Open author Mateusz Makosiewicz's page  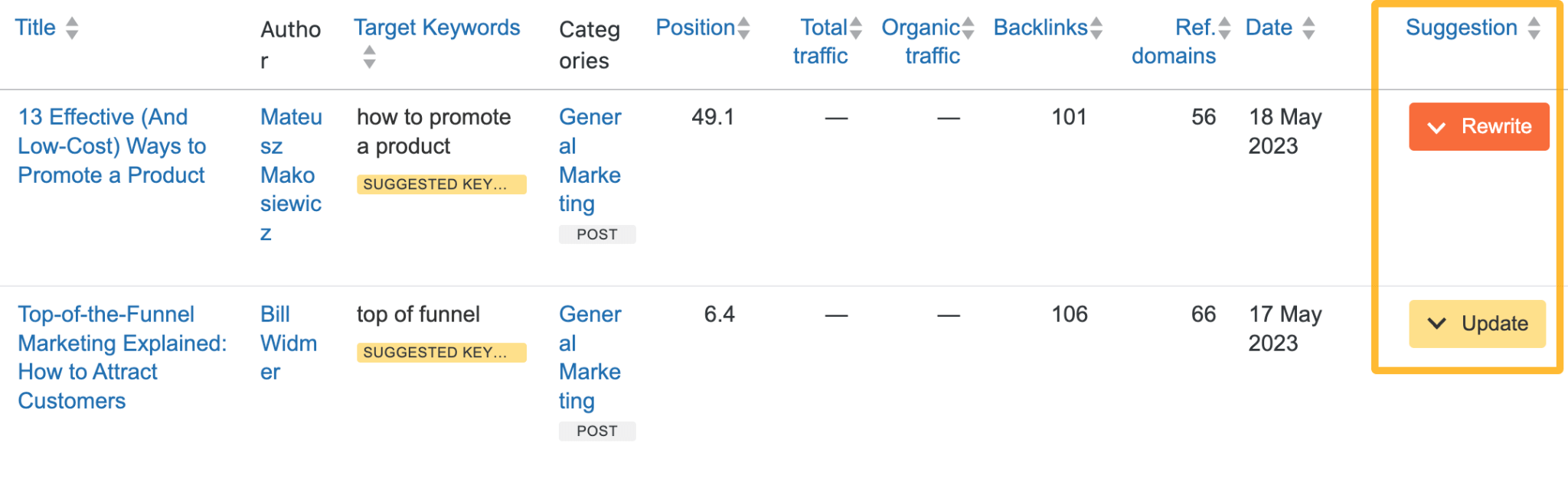pyautogui.click(x=290, y=175)
